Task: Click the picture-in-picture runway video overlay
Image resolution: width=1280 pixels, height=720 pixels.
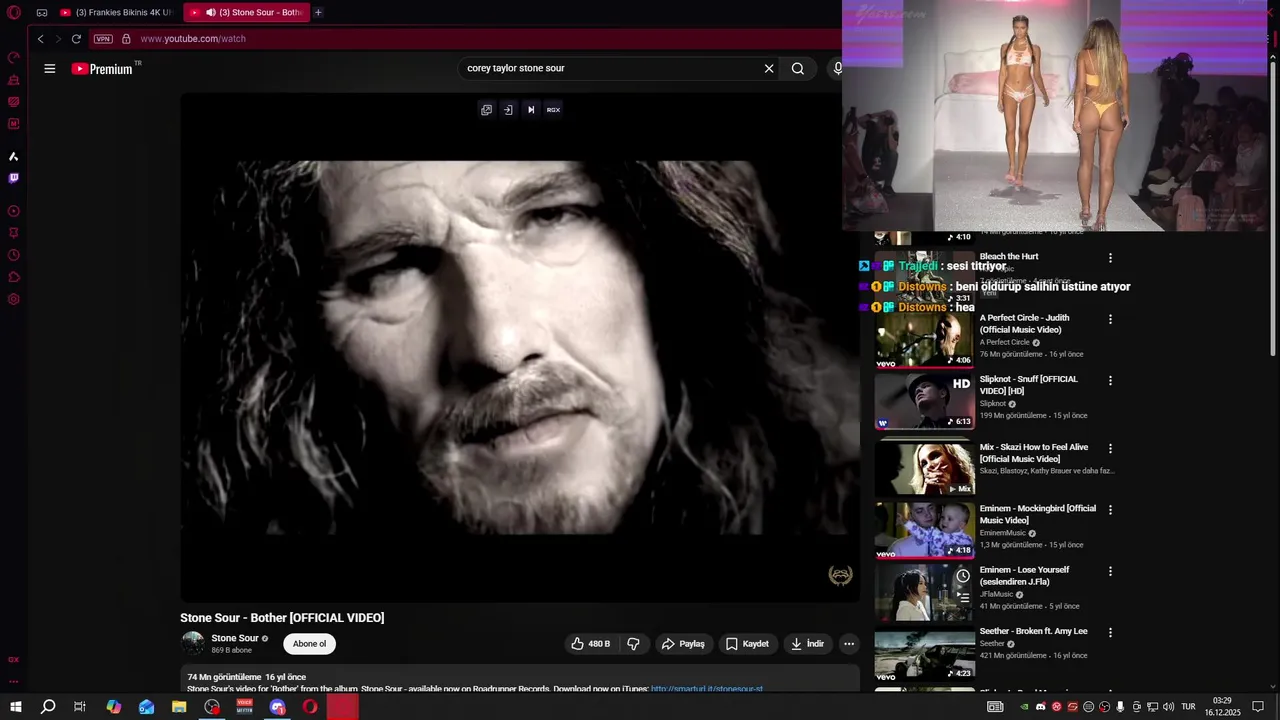Action: click(1055, 115)
